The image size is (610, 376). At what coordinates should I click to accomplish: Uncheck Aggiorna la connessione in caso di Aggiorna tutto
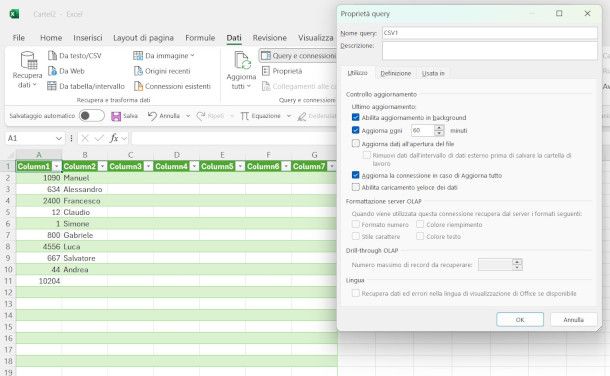(x=356, y=175)
